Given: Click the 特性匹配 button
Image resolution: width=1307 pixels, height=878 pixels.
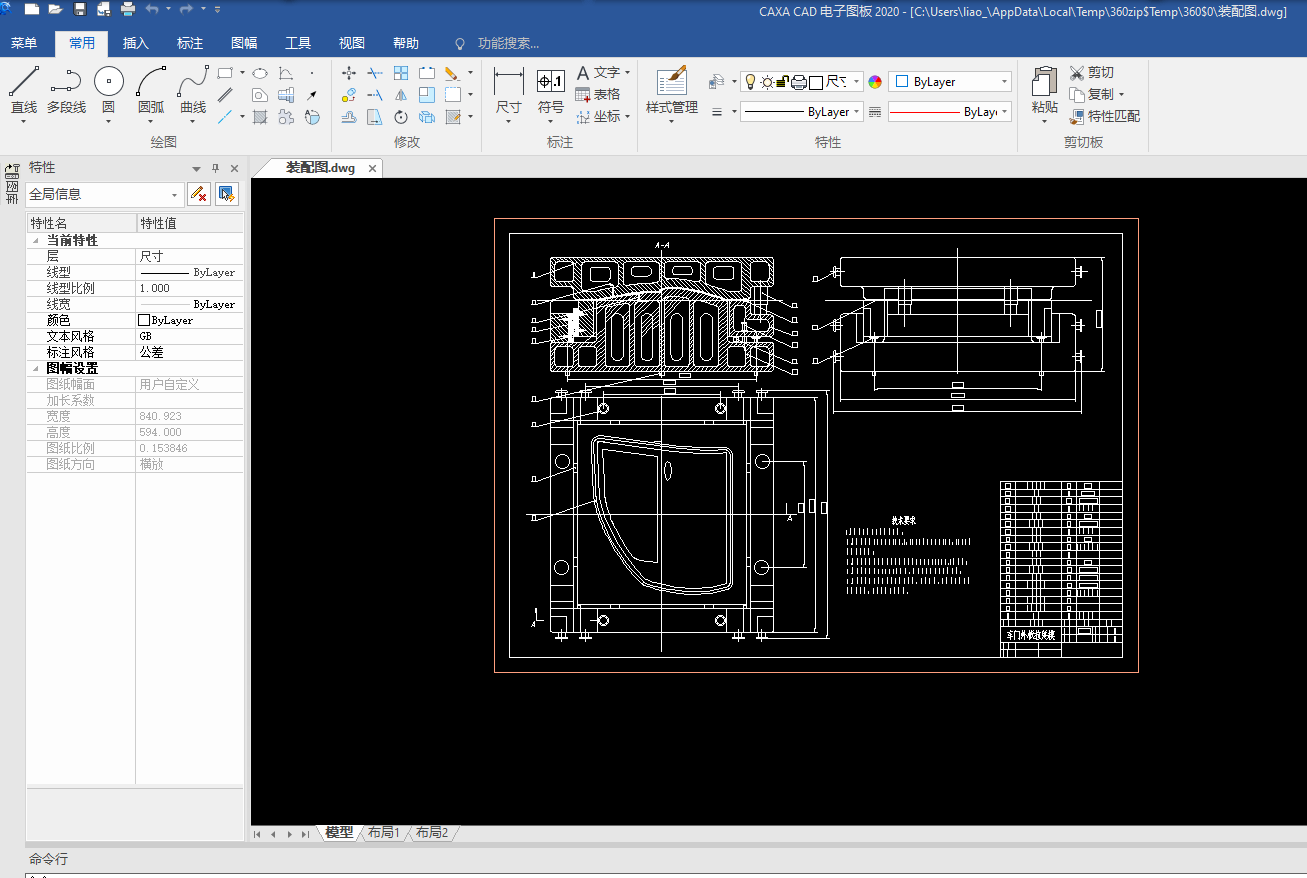Looking at the screenshot, I should [1104, 116].
